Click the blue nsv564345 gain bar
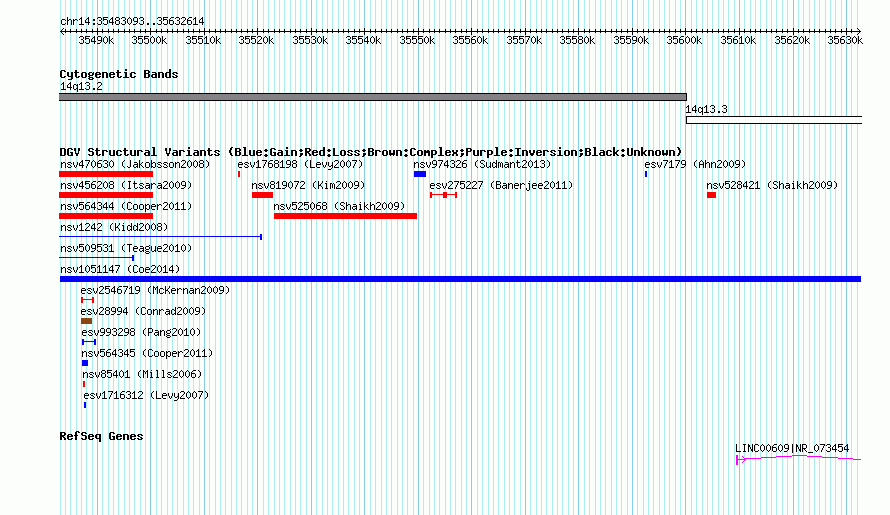The width and height of the screenshot is (890, 515). pos(85,363)
